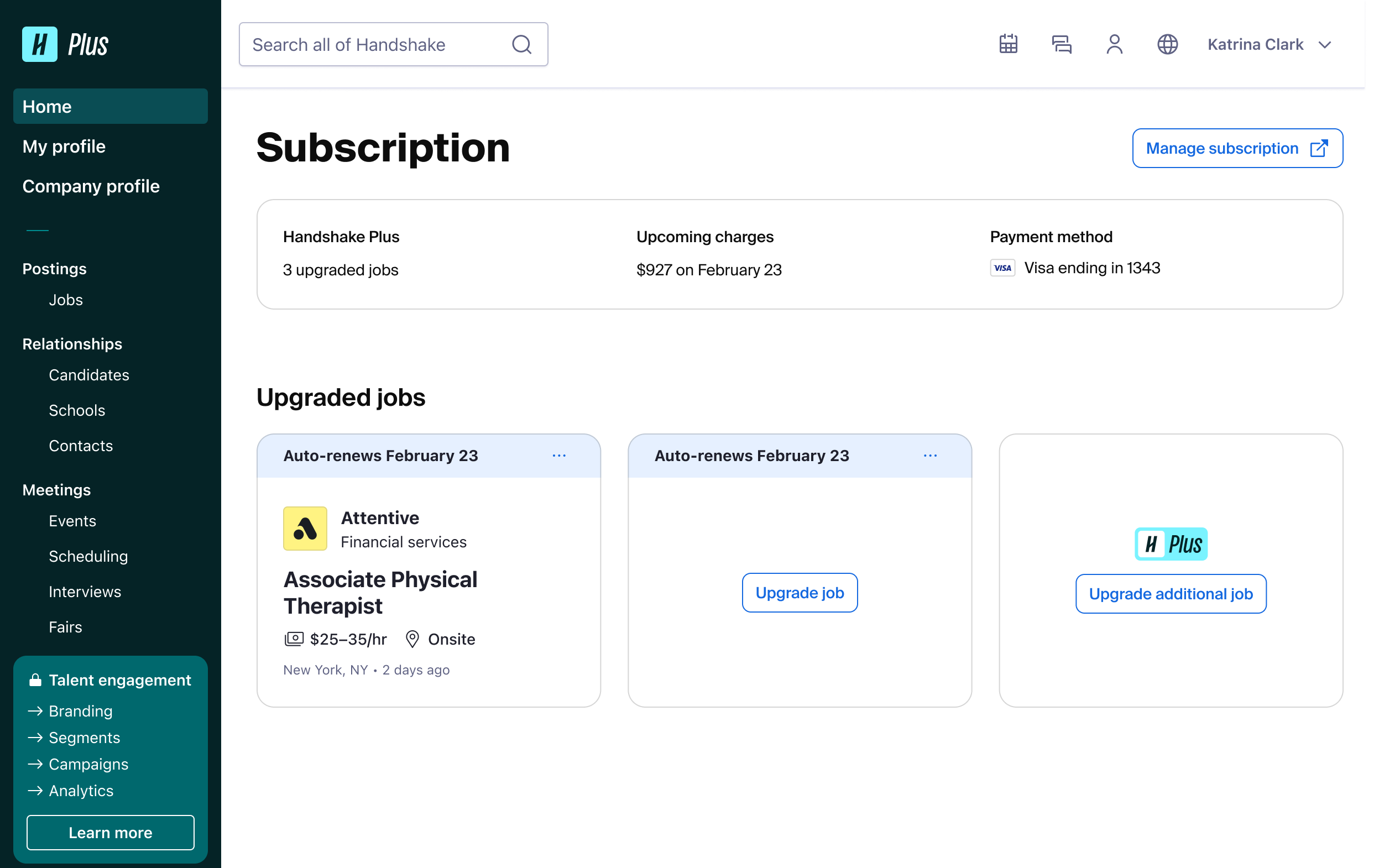Click the search magnifier icon
1379x868 pixels.
[522, 44]
